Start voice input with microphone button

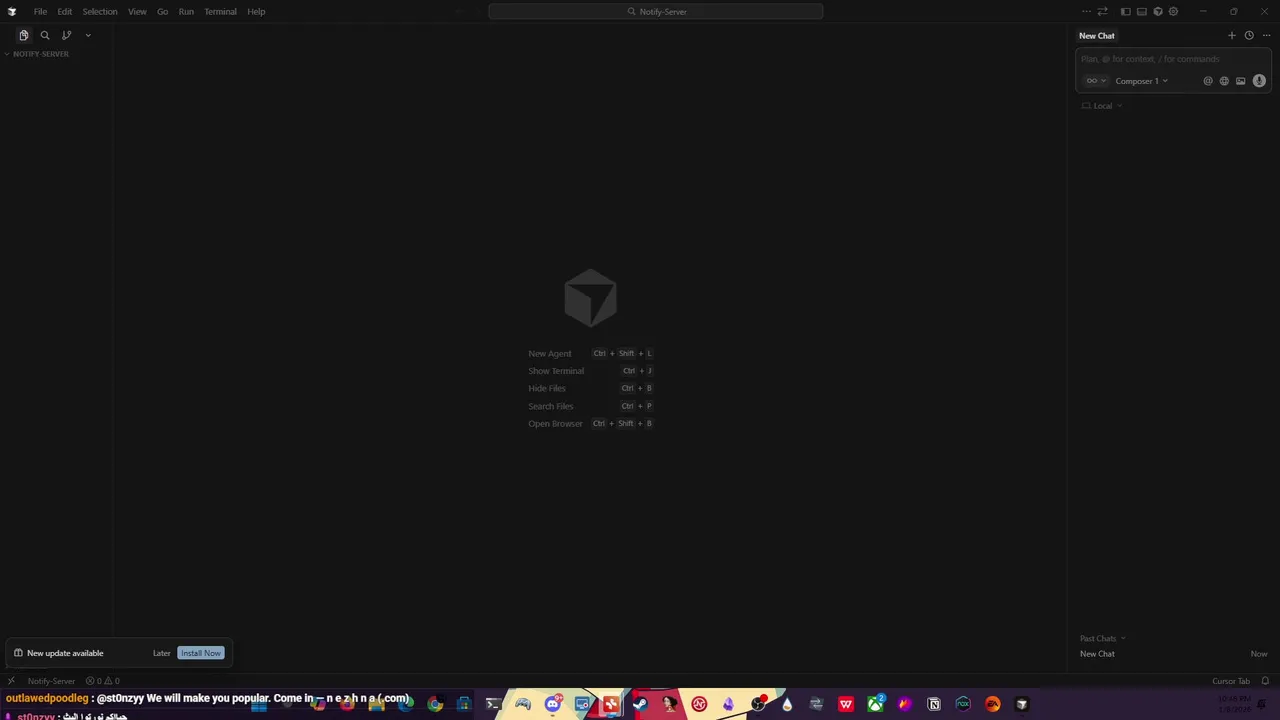(1259, 81)
